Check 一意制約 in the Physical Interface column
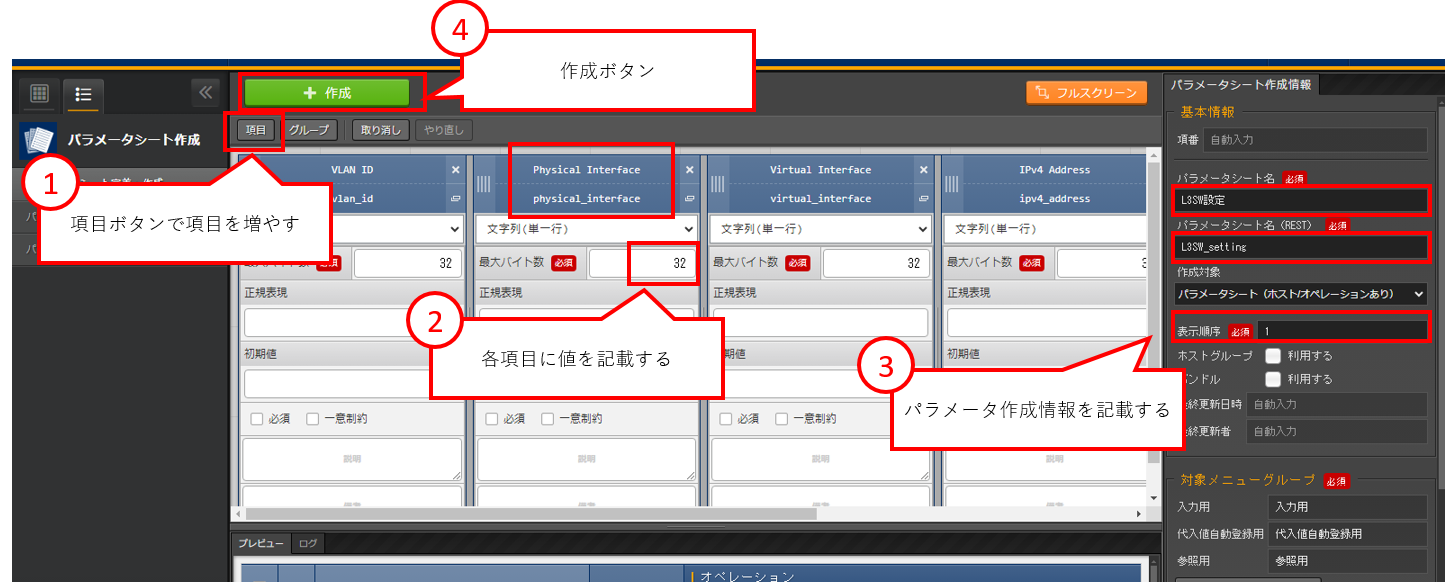Viewport: 1450px width, 582px height. (x=548, y=419)
